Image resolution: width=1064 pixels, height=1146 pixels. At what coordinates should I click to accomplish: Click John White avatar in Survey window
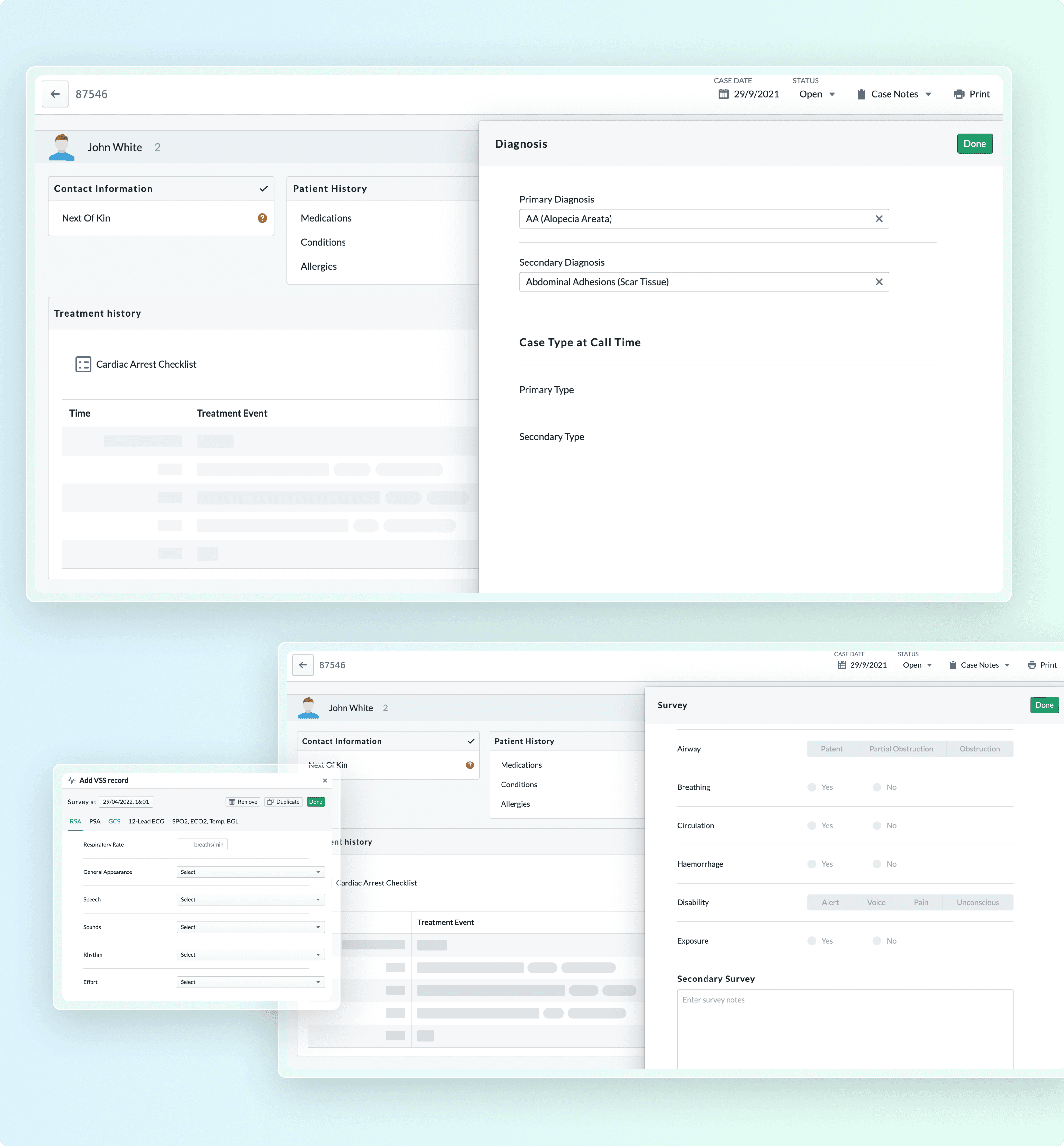click(308, 707)
